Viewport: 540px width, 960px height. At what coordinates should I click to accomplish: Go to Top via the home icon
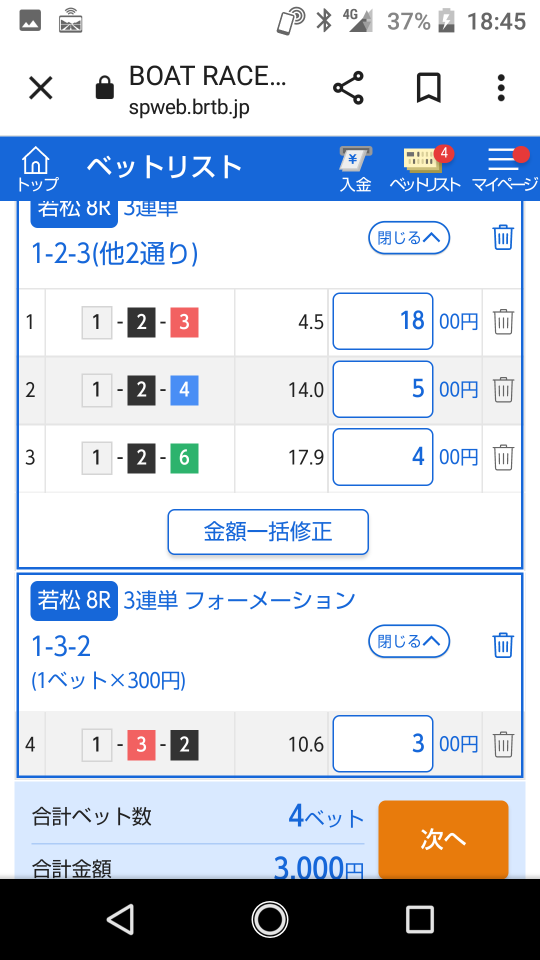(x=36, y=168)
